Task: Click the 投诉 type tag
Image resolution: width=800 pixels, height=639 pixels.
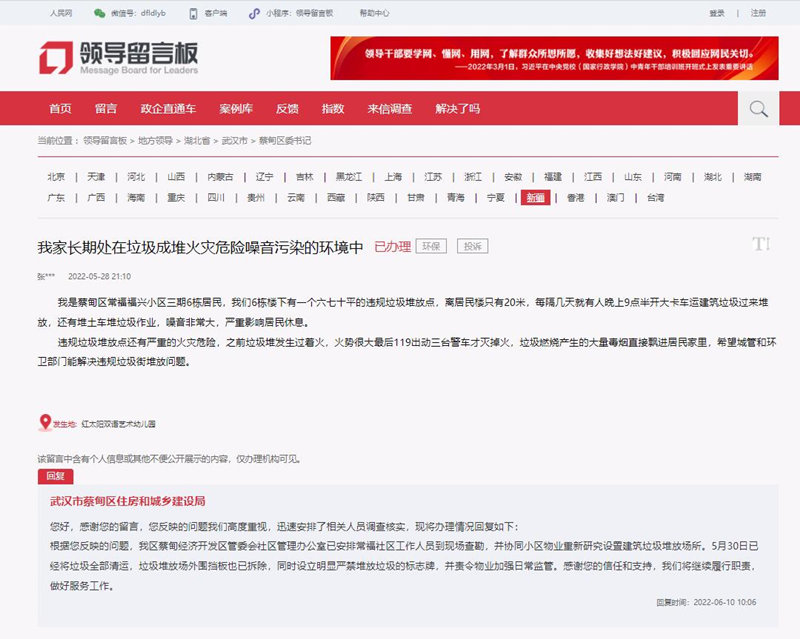Action: point(472,246)
